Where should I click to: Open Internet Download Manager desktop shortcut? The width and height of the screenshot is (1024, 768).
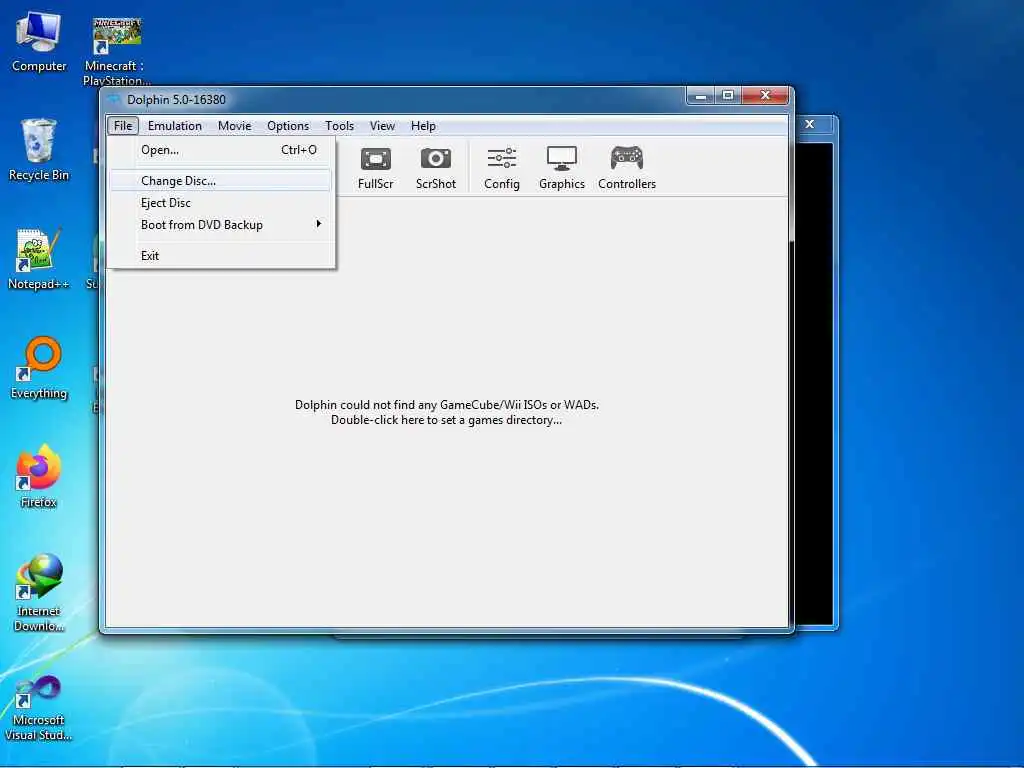pos(39,592)
